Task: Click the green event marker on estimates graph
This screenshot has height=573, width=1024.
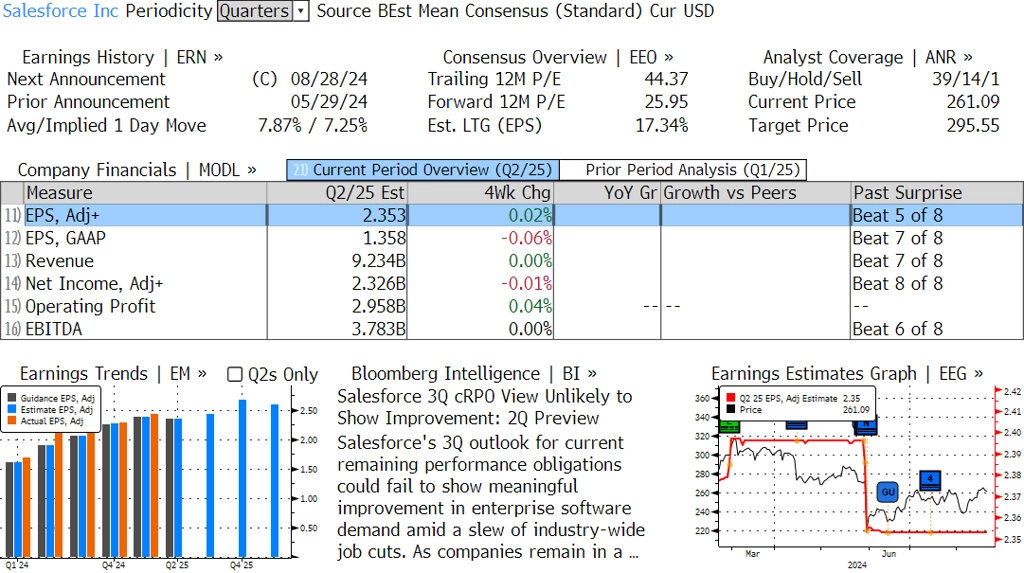Action: click(729, 427)
